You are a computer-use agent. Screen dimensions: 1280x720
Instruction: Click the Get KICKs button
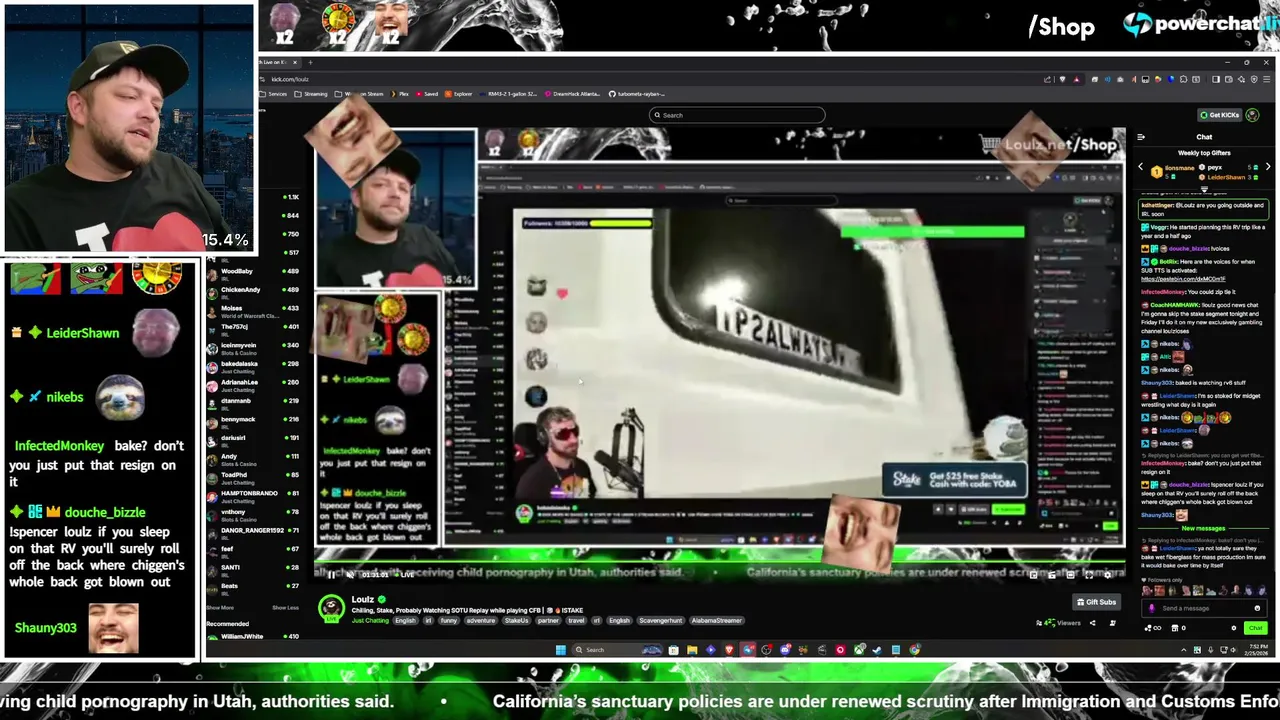click(x=1220, y=115)
